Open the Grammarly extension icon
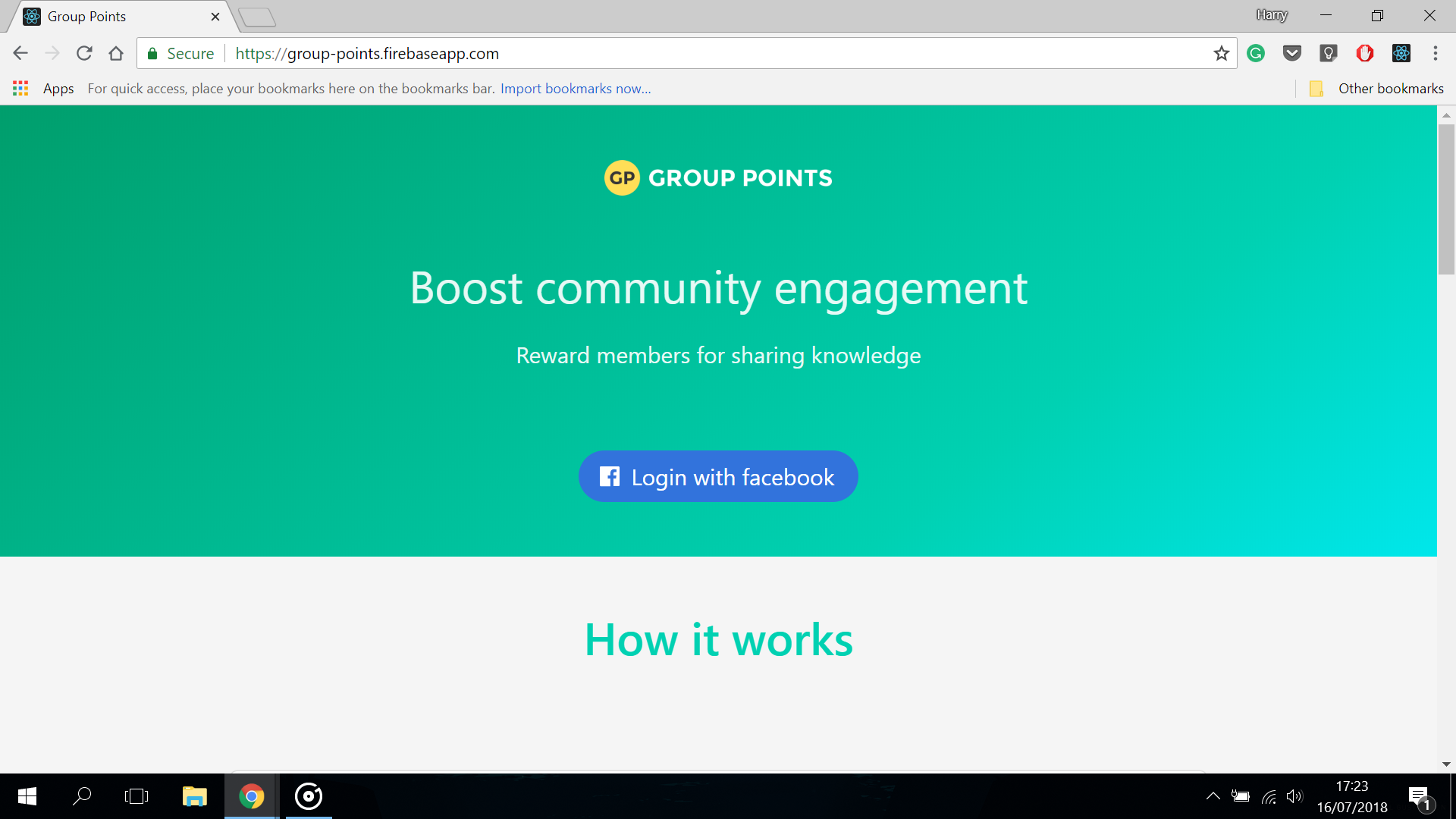This screenshot has width=1456, height=819. coord(1256,53)
